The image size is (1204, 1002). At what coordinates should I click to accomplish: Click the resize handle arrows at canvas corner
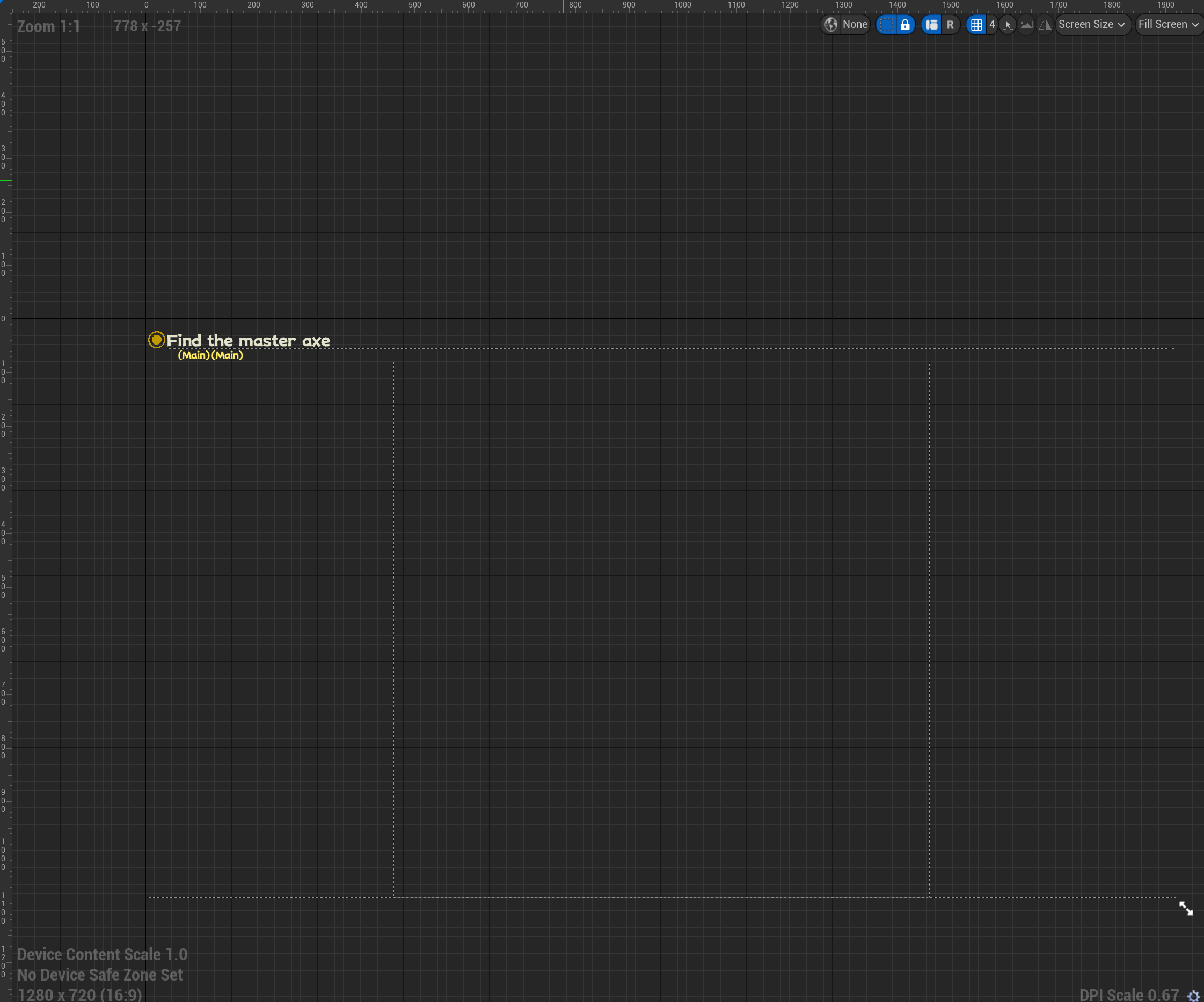1186,908
